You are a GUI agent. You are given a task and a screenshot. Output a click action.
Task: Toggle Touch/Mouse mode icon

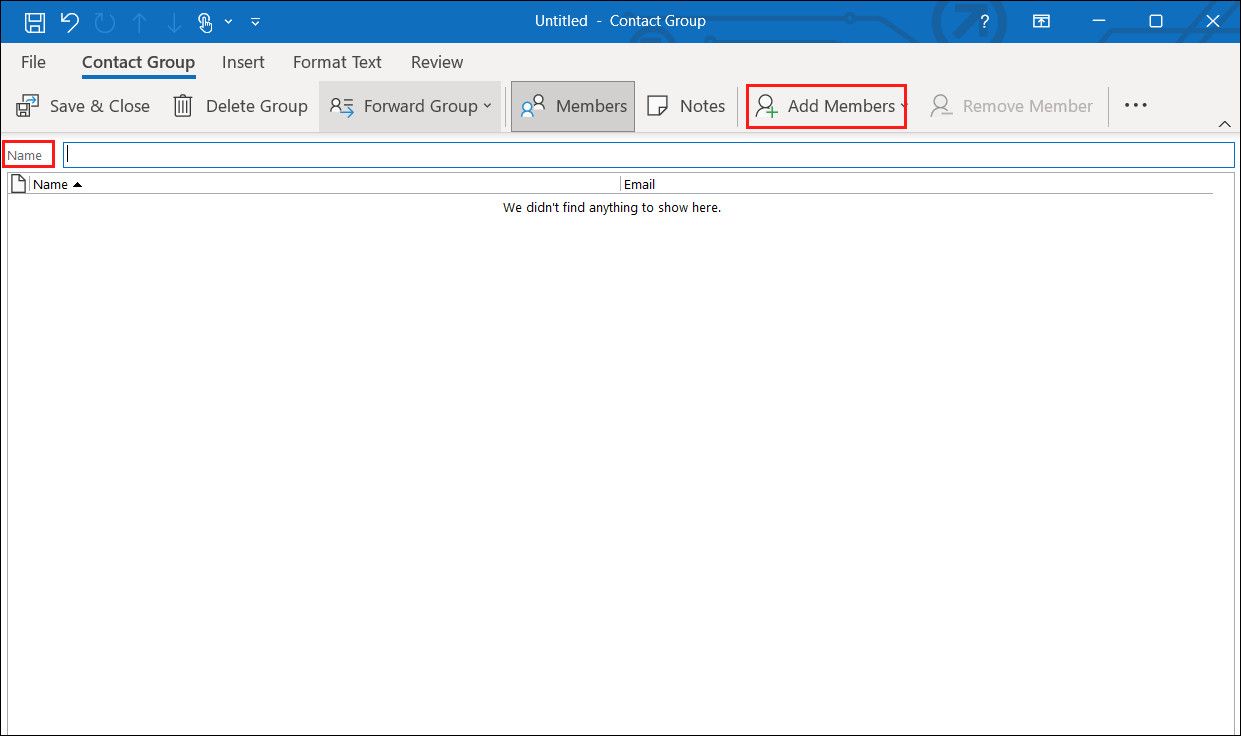tap(205, 21)
